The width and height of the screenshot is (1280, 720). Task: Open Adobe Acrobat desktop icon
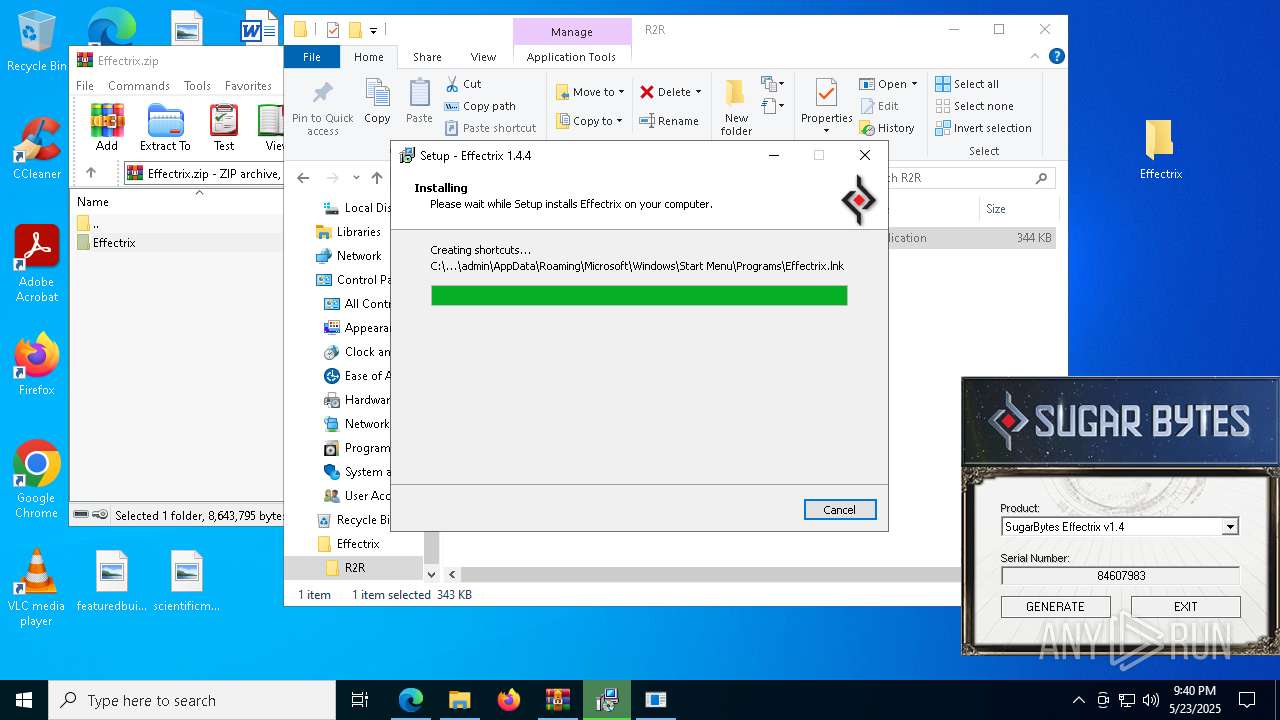tap(37, 264)
